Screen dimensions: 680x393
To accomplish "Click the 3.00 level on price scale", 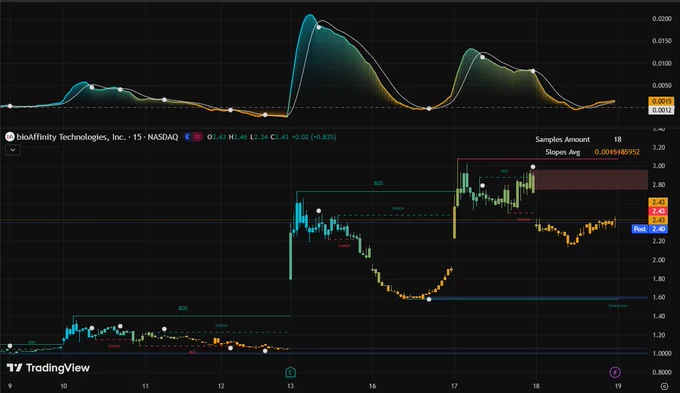I will (658, 166).
